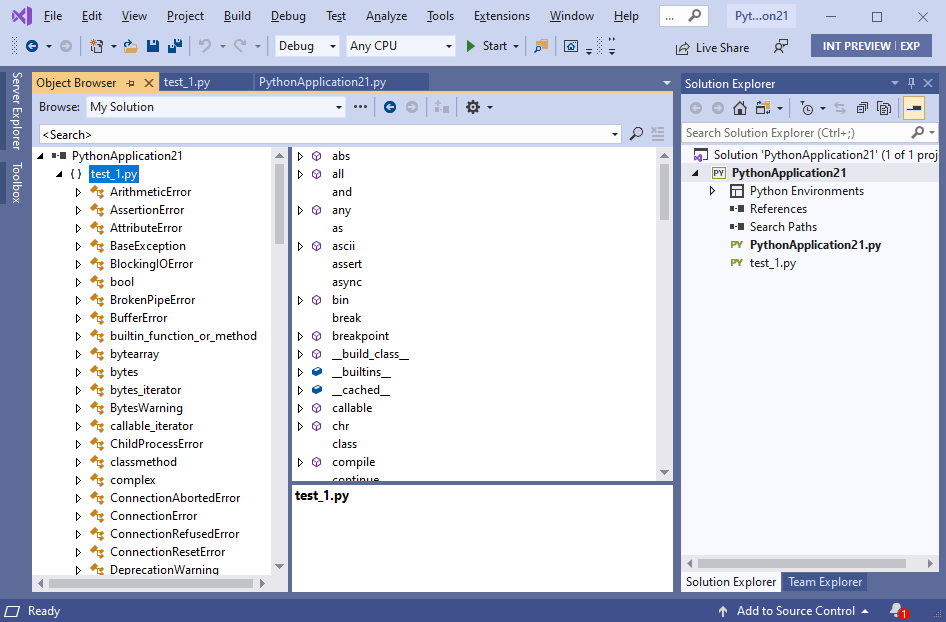946x622 pixels.
Task: Toggle auto hide pin on Solution Explorer
Action: click(911, 83)
